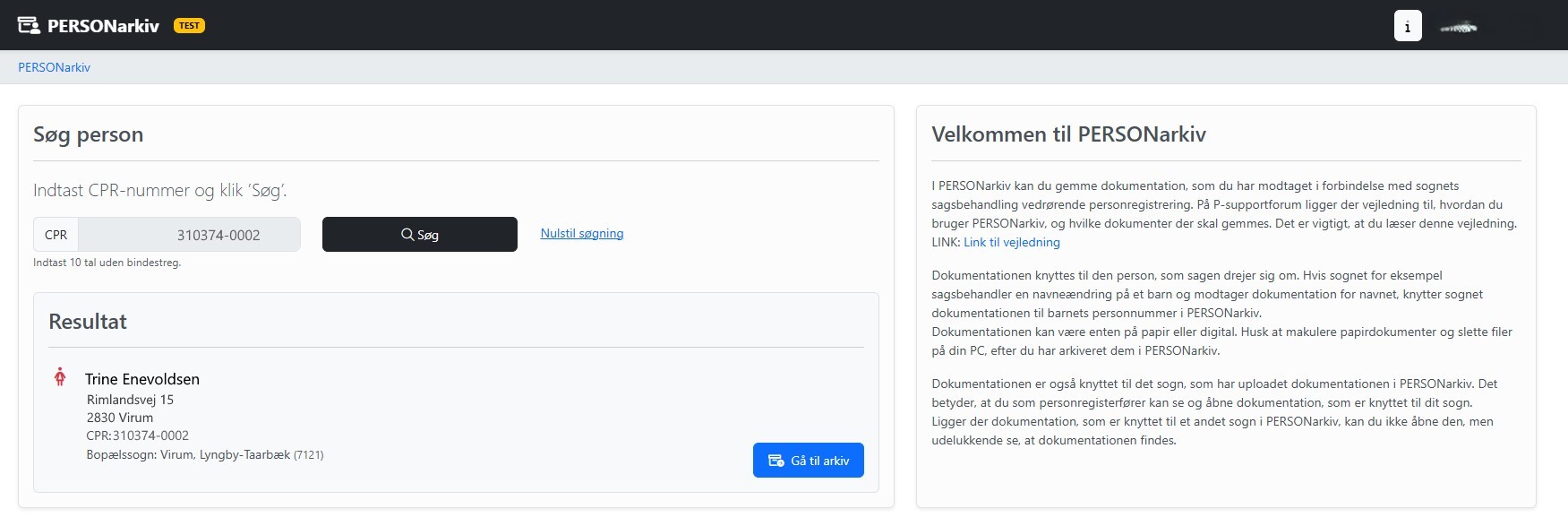Click the Bopælssogn: Virum, Lyngby-Taarbæk line
This screenshot has width=1568, height=526.
pyautogui.click(x=205, y=454)
